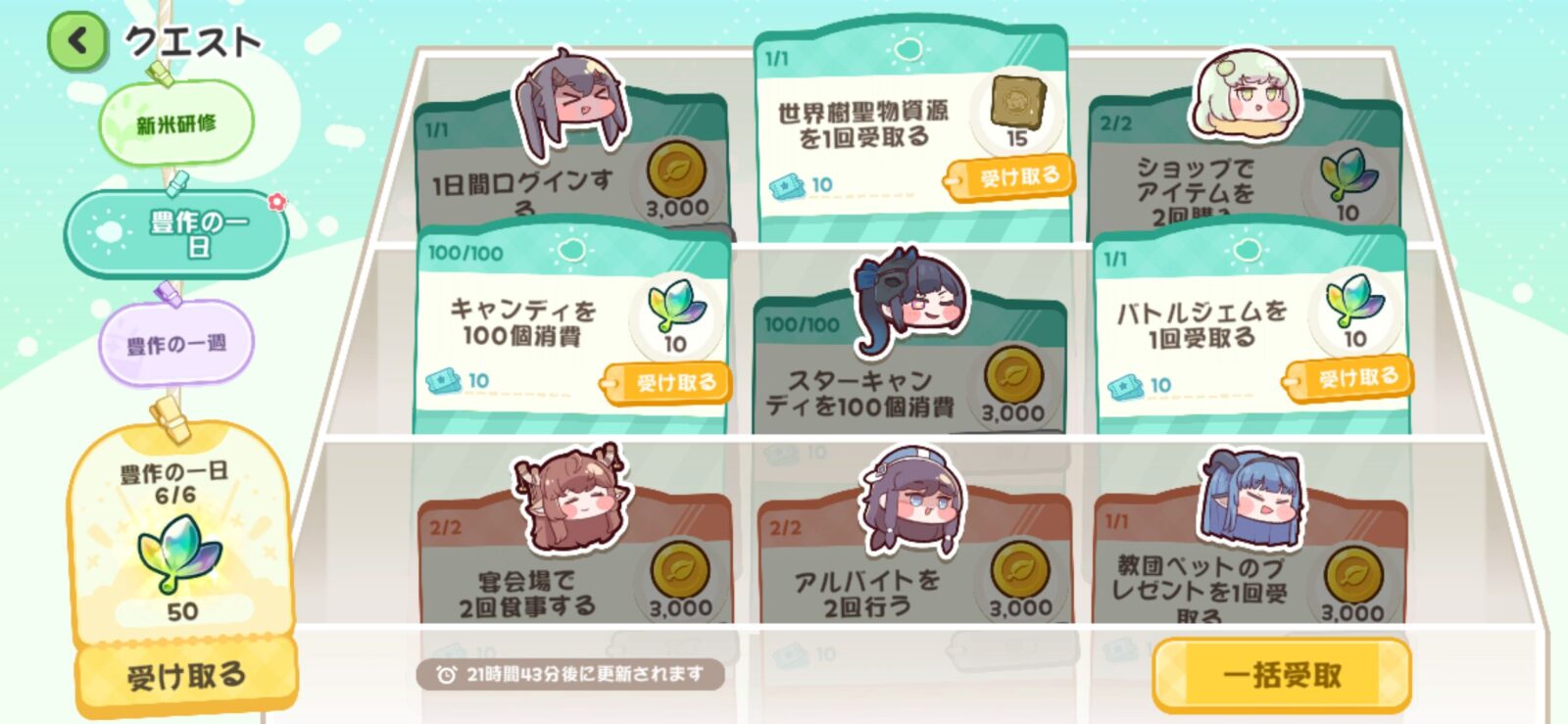Claim the キャンディを100個消費 quest reward via 受け取る
The width and height of the screenshot is (1568, 724).
(x=669, y=382)
